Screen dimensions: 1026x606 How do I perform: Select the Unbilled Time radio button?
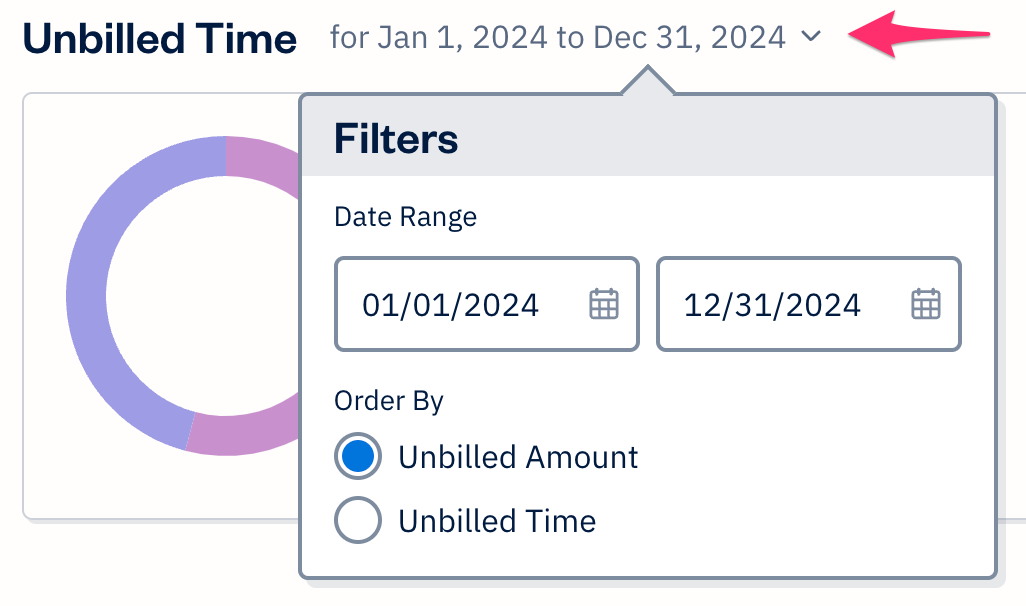(x=358, y=521)
